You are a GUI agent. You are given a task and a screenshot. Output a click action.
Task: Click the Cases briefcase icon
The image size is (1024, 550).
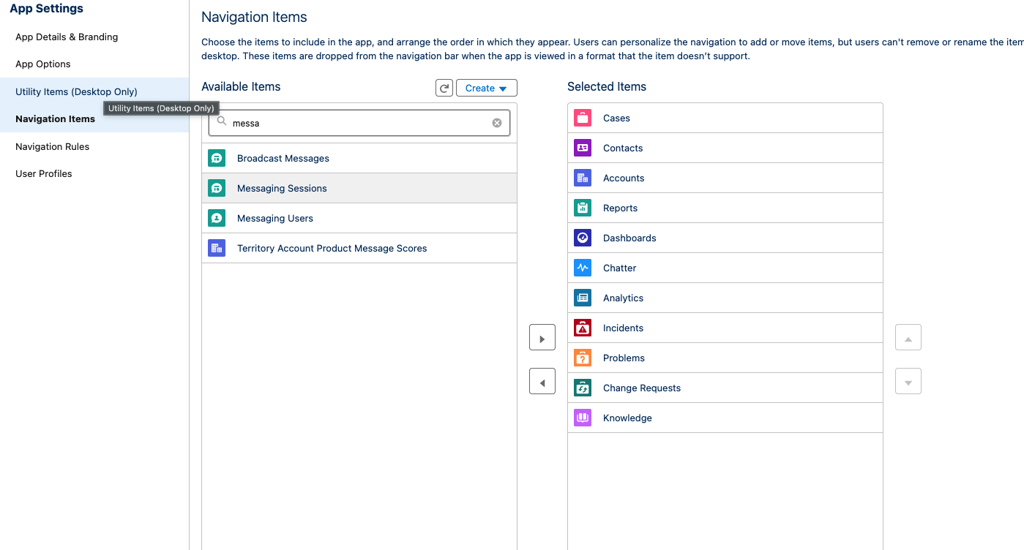click(583, 118)
